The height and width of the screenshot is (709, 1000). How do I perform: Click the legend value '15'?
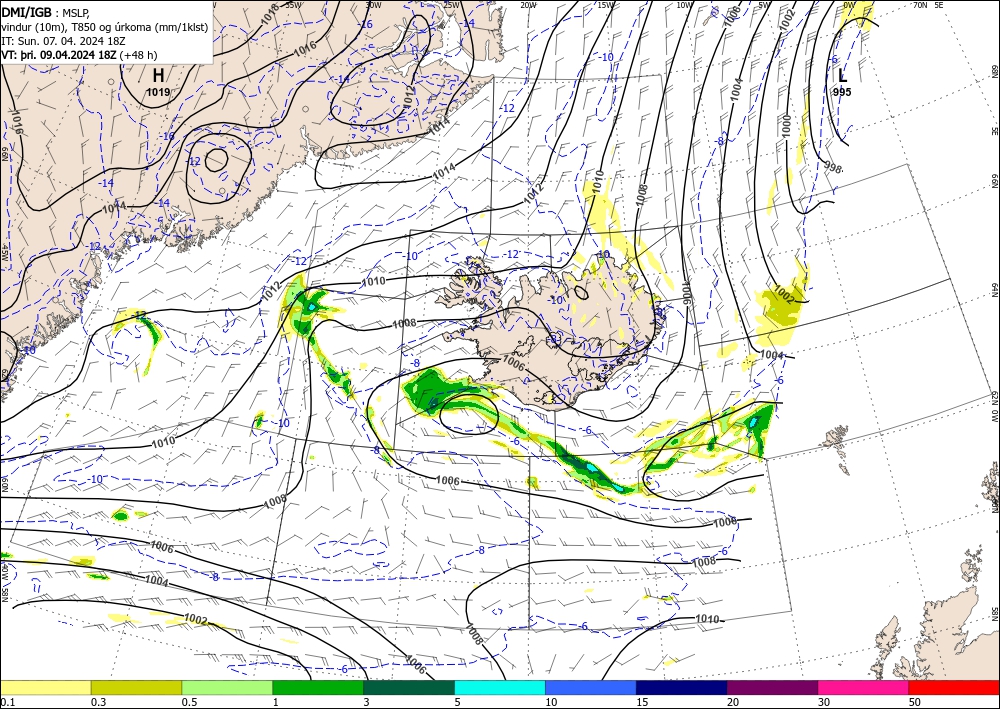(642, 702)
